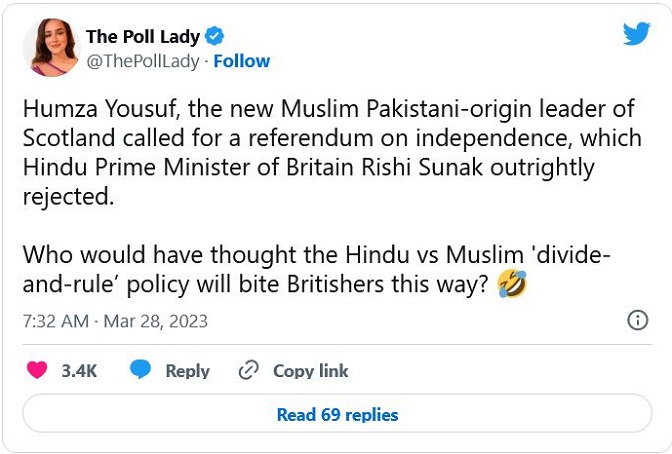Image resolution: width=672 pixels, height=454 pixels.
Task: Click the chain link copy icon
Action: coord(249,370)
